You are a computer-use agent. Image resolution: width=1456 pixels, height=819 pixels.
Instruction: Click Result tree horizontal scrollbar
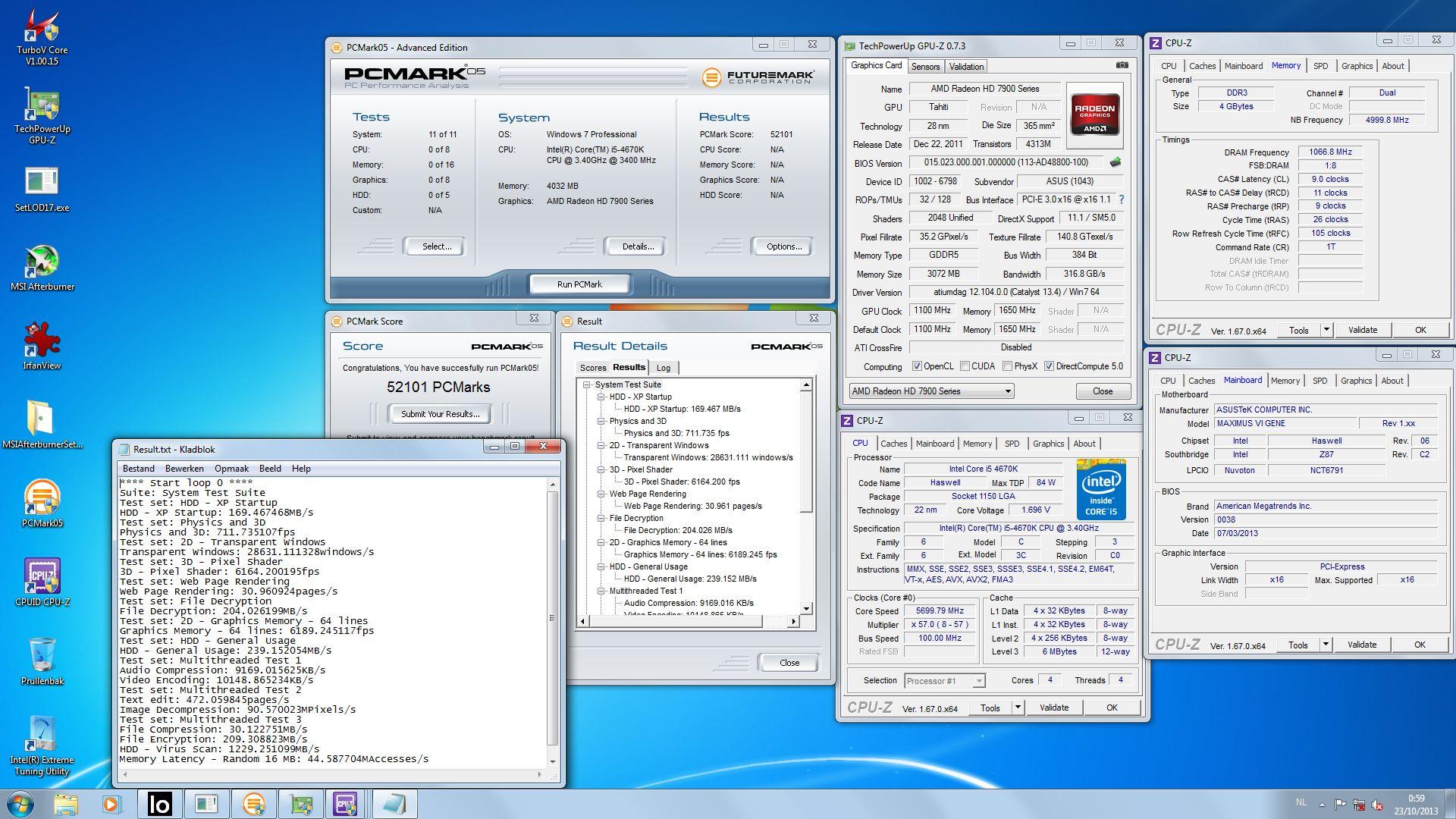(689, 622)
